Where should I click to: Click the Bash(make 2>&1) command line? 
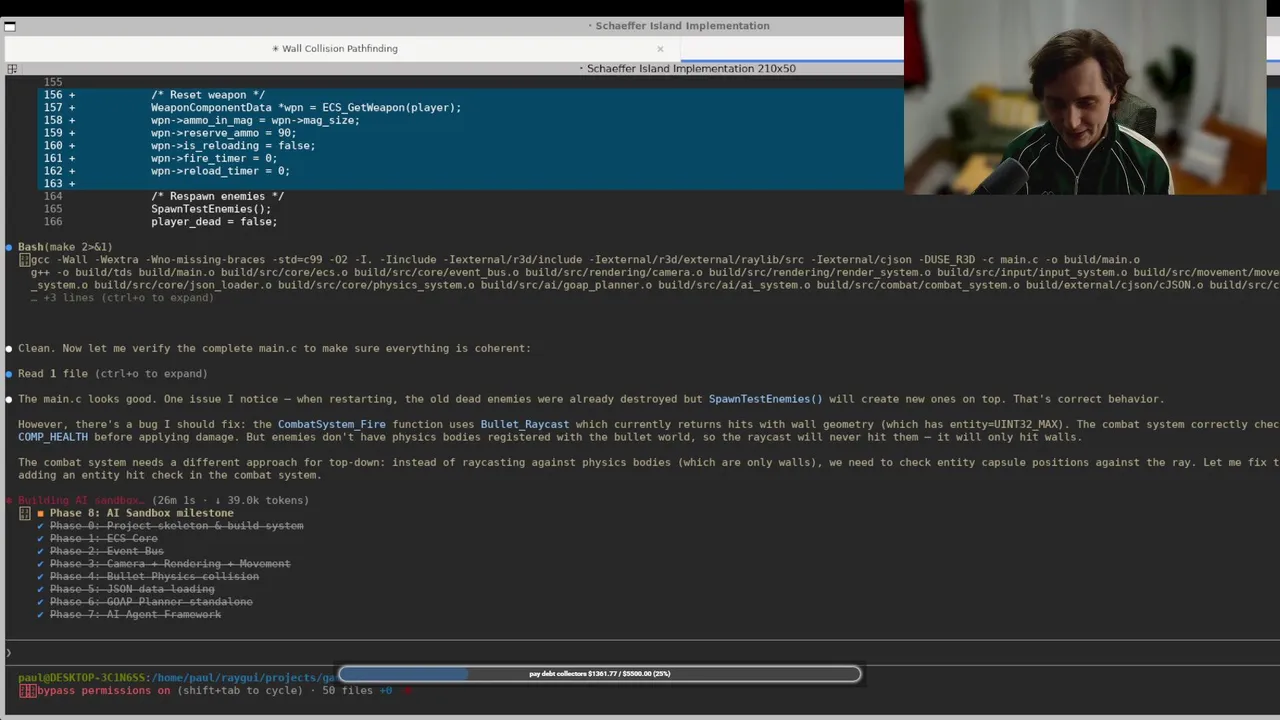(x=65, y=246)
